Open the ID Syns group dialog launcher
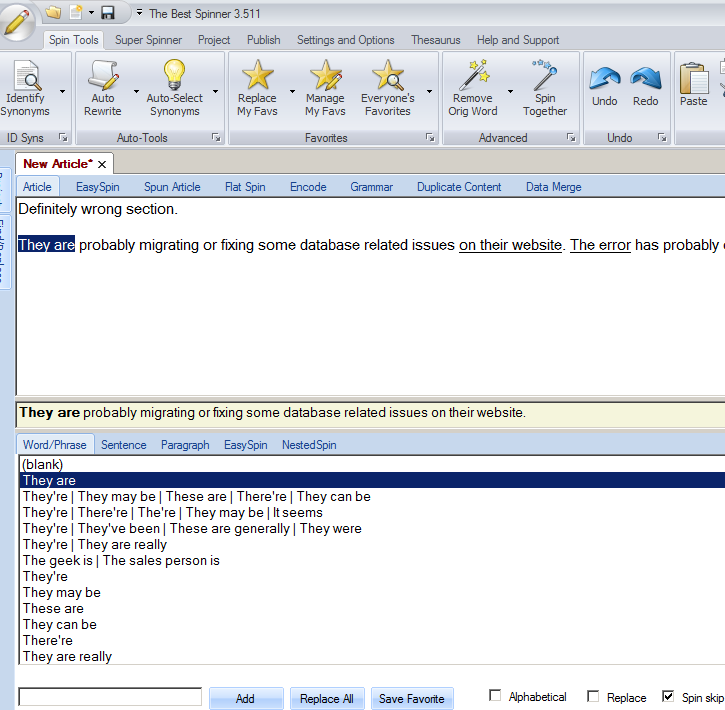The height and width of the screenshot is (710, 725). coord(63,137)
